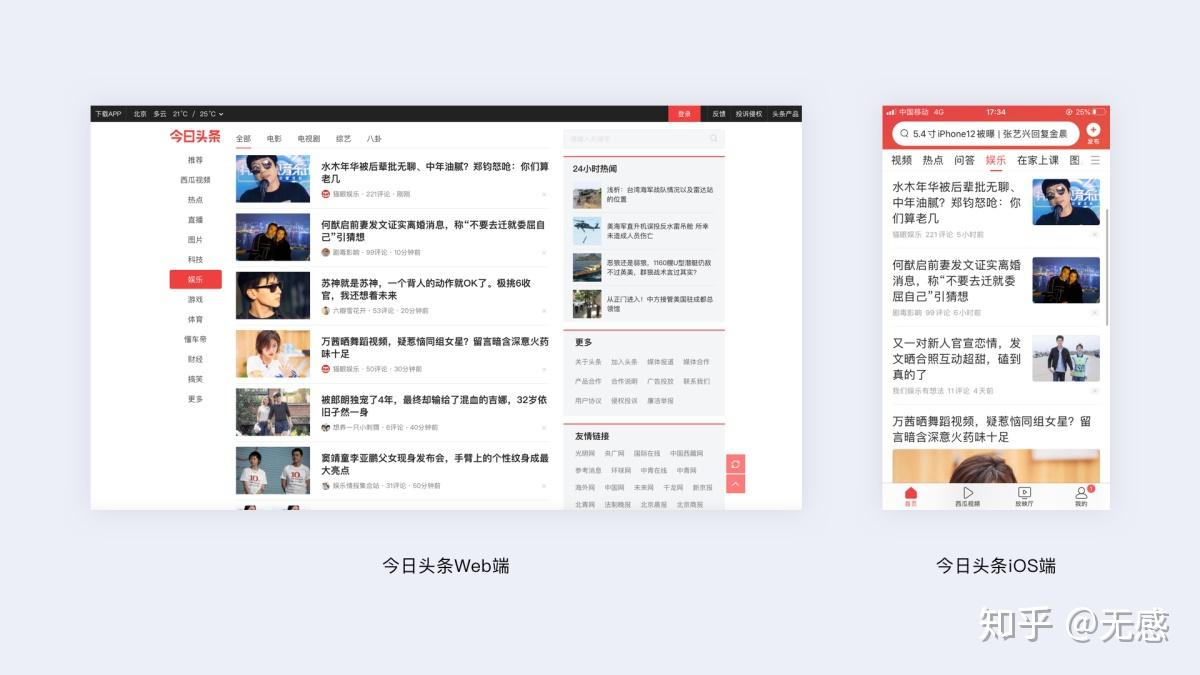Open weather dropdown next to 25°C
Viewport: 1200px width, 675px height.
click(221, 114)
